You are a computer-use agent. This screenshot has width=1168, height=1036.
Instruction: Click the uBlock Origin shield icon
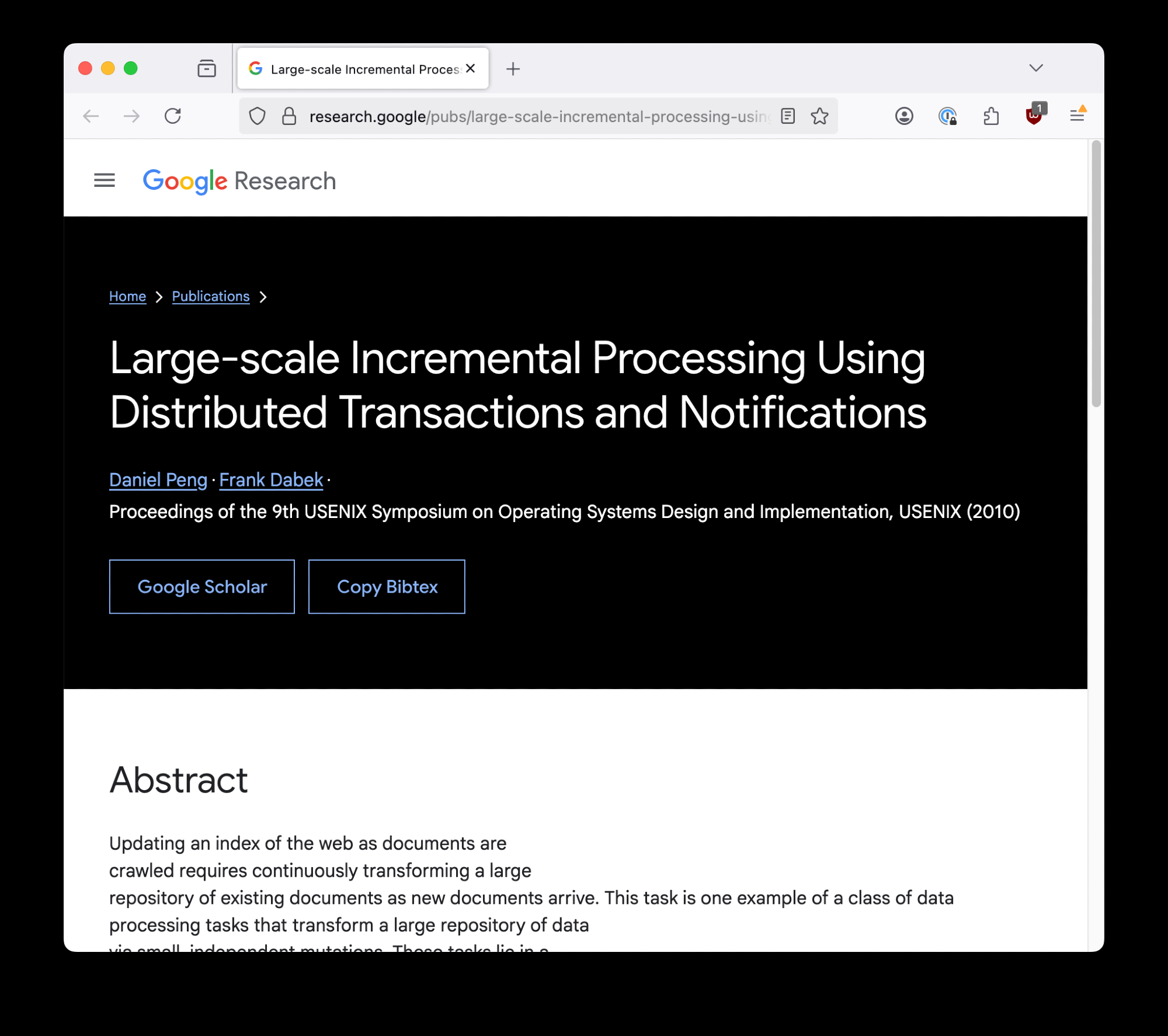click(x=1034, y=116)
